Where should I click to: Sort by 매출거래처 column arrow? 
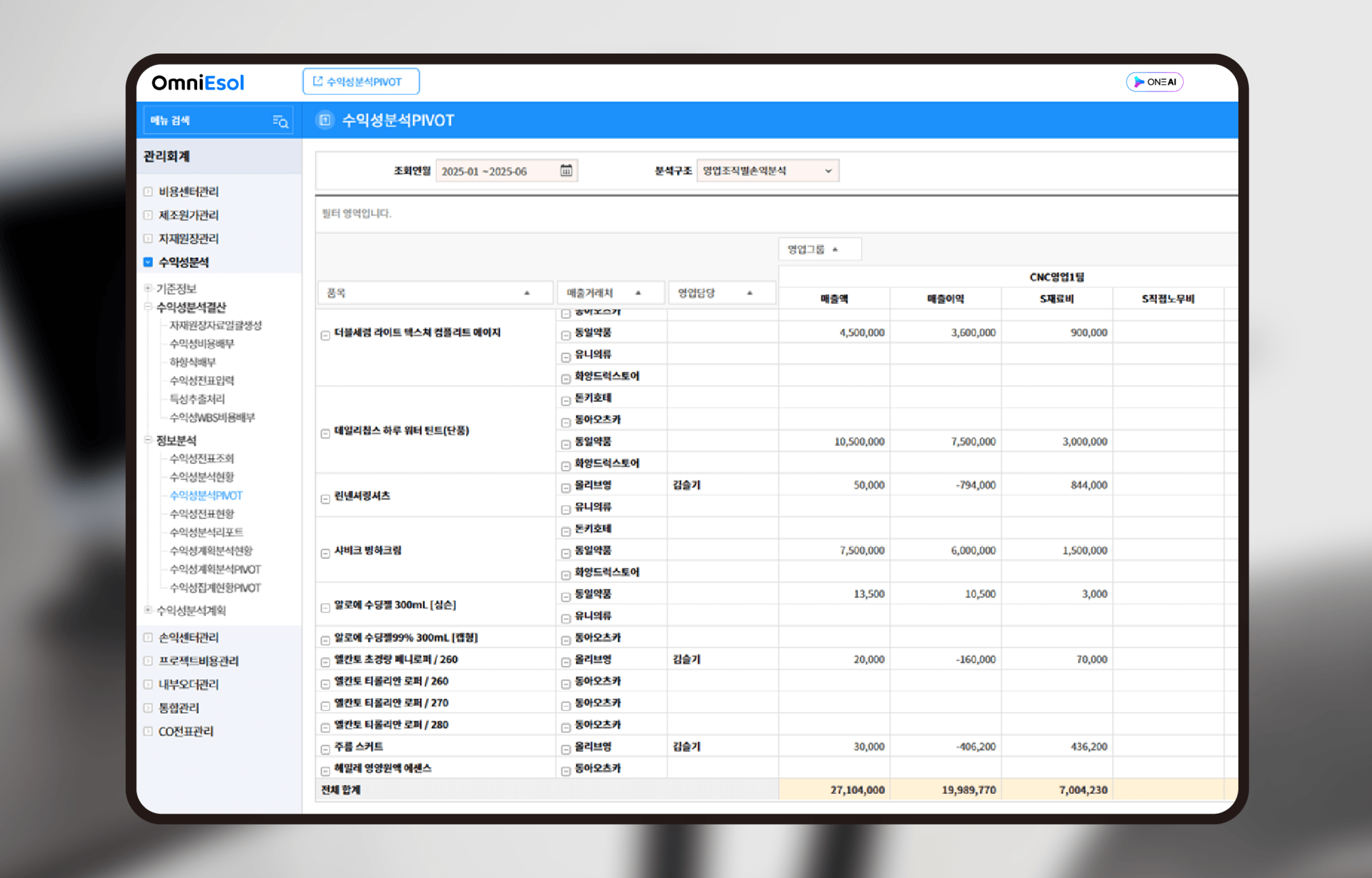(638, 293)
